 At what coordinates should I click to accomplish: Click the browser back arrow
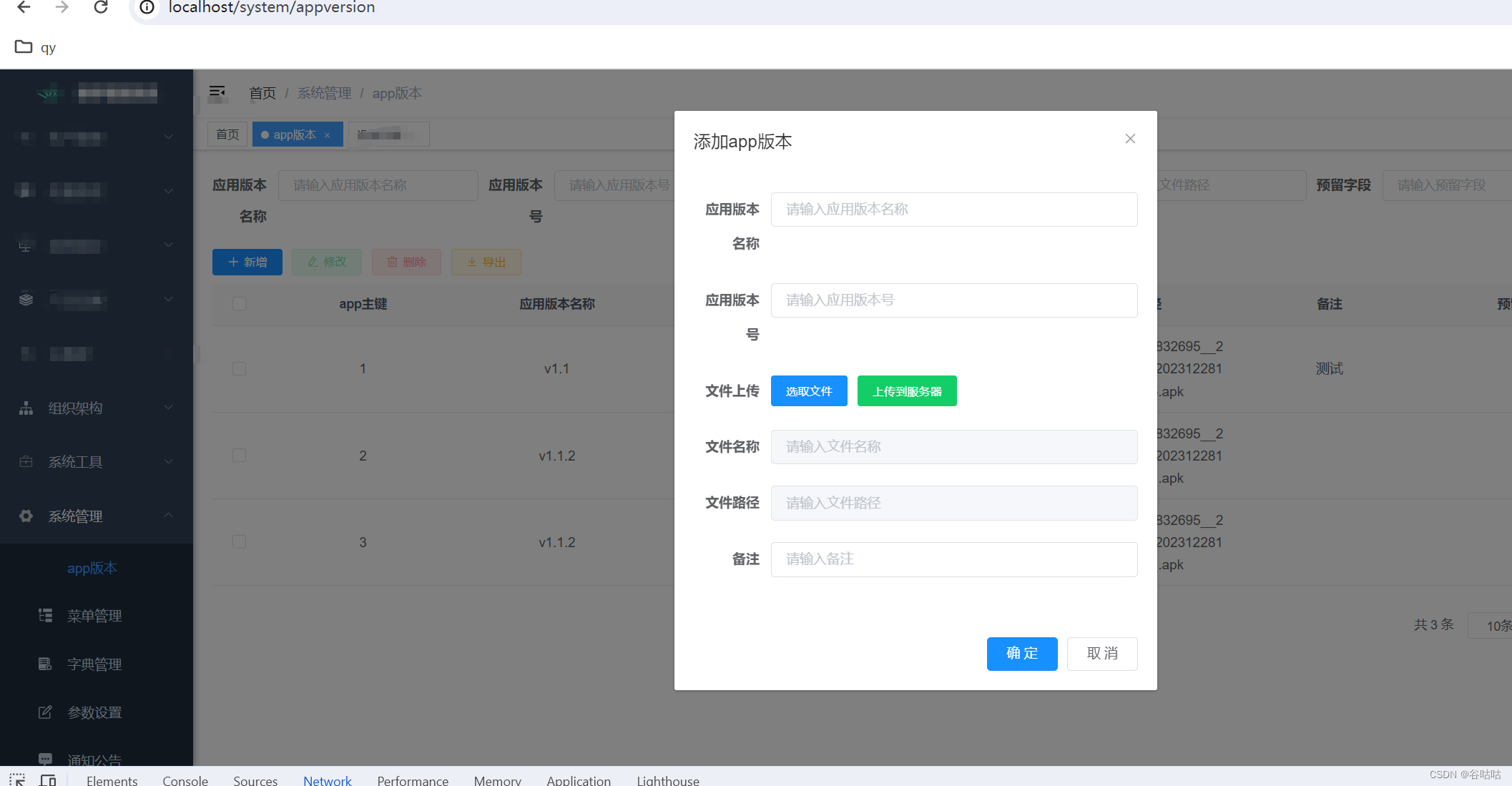(x=24, y=7)
